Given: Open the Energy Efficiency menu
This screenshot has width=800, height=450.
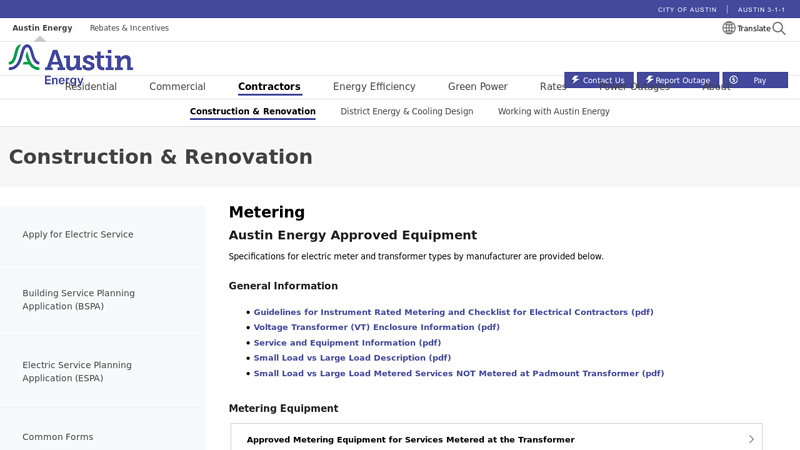Looking at the screenshot, I should pos(374,87).
